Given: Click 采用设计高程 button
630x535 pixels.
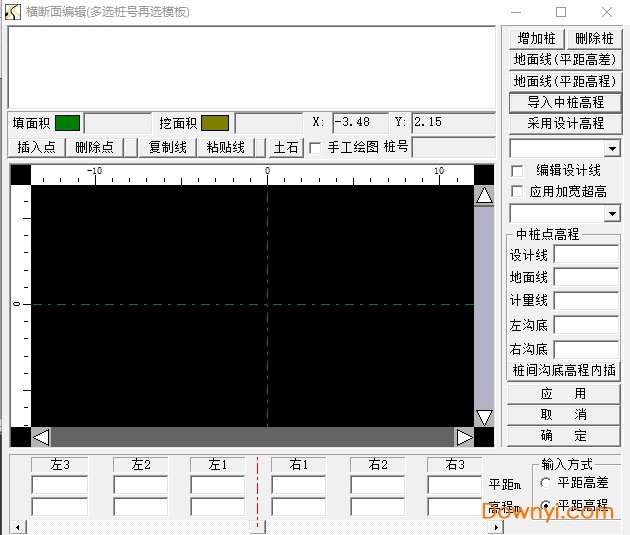Looking at the screenshot, I should pyautogui.click(x=565, y=124).
